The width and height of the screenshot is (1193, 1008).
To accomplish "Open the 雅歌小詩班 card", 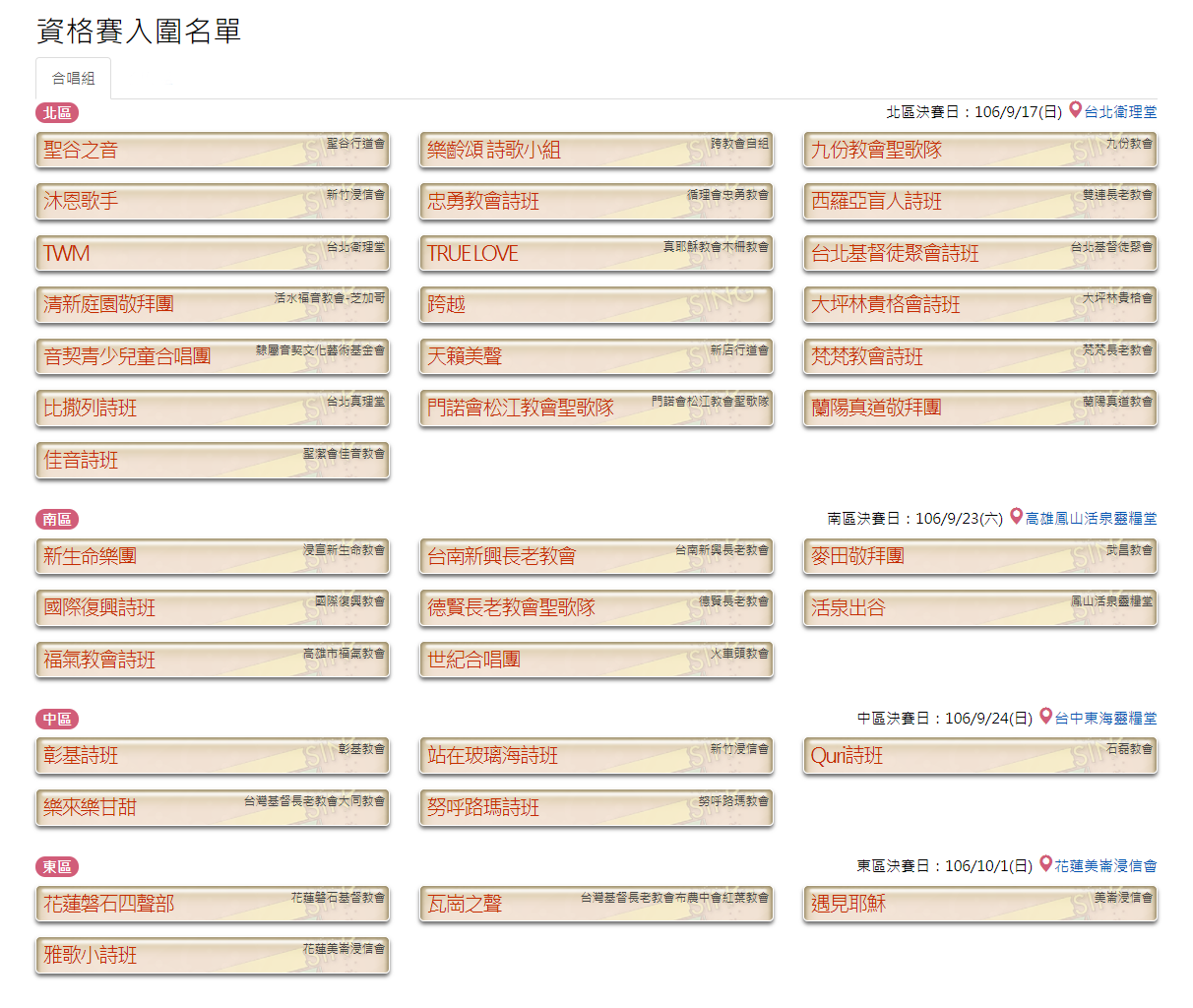I will click(213, 956).
